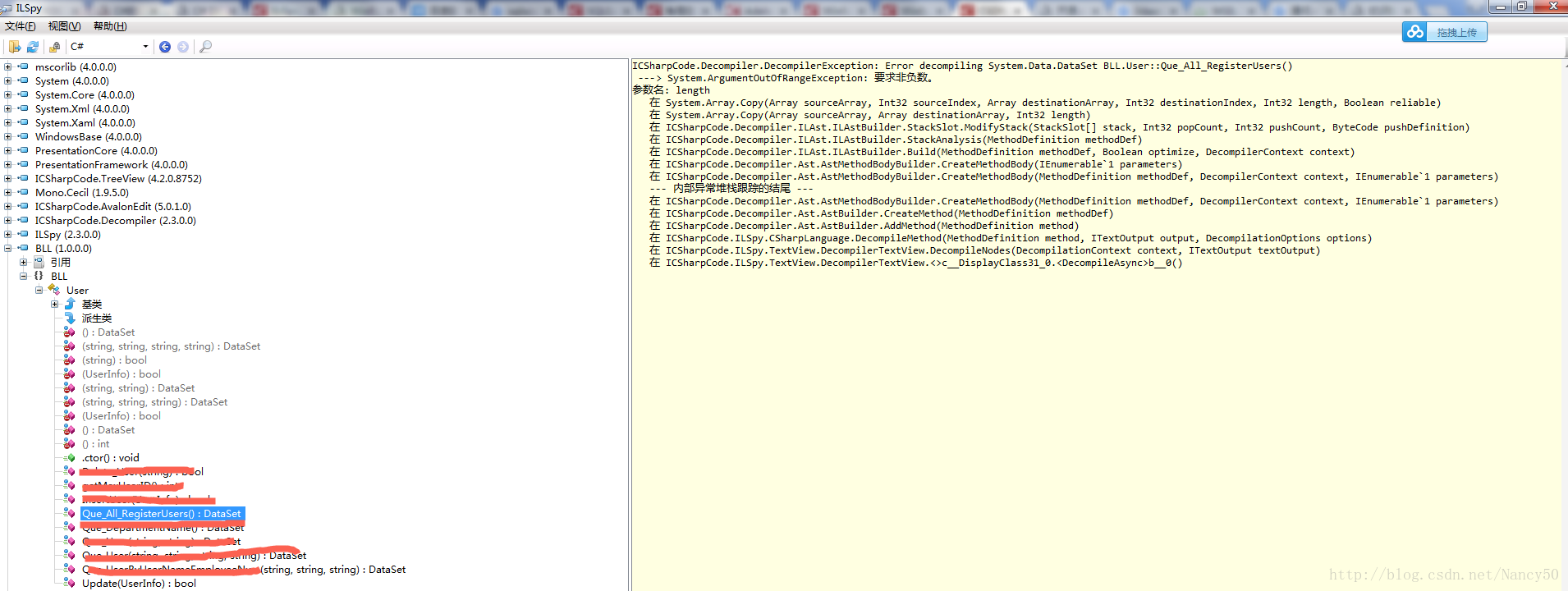
Task: Select Que_All_RegisterUsers() : DataSet method
Action: pos(162,514)
